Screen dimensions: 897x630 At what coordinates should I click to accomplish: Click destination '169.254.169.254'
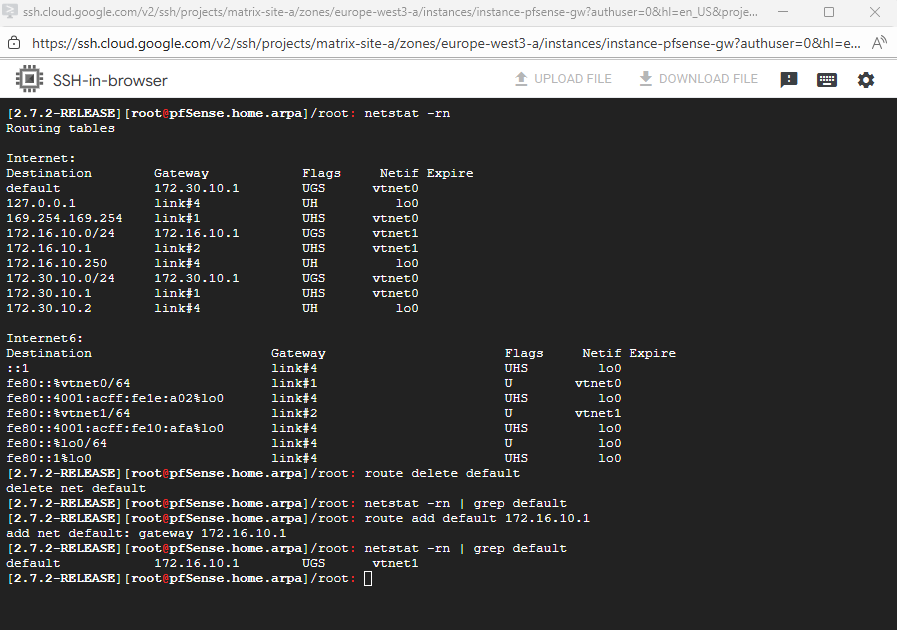(64, 218)
